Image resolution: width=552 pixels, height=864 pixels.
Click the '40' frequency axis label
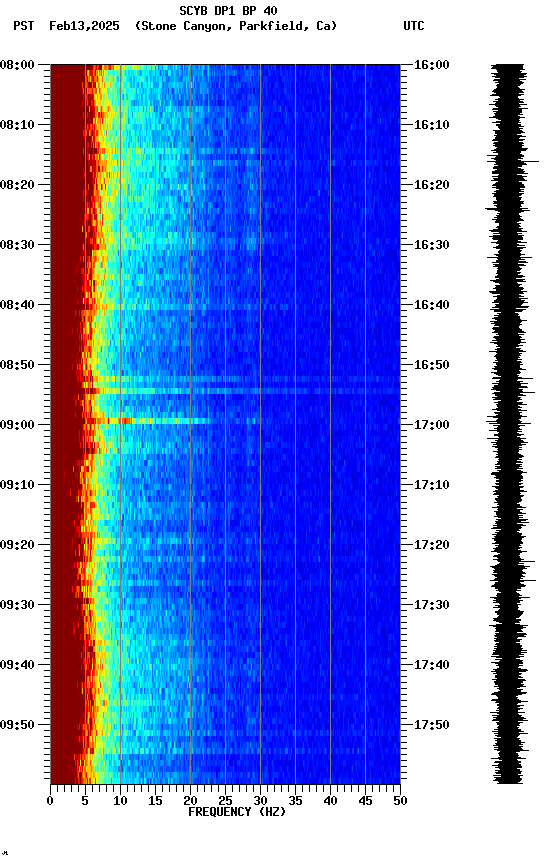pos(330,801)
